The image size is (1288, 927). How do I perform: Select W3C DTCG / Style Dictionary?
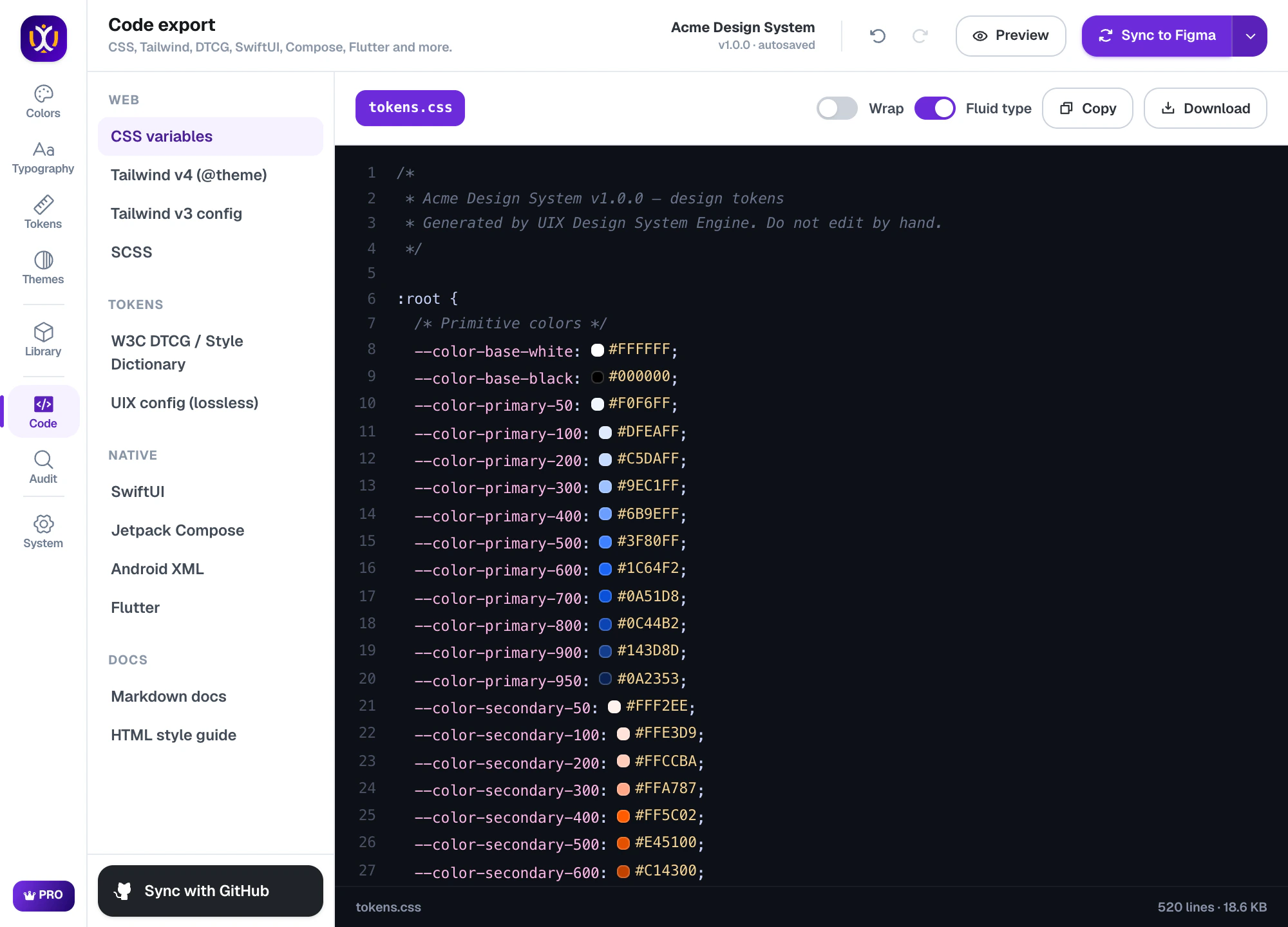click(211, 353)
